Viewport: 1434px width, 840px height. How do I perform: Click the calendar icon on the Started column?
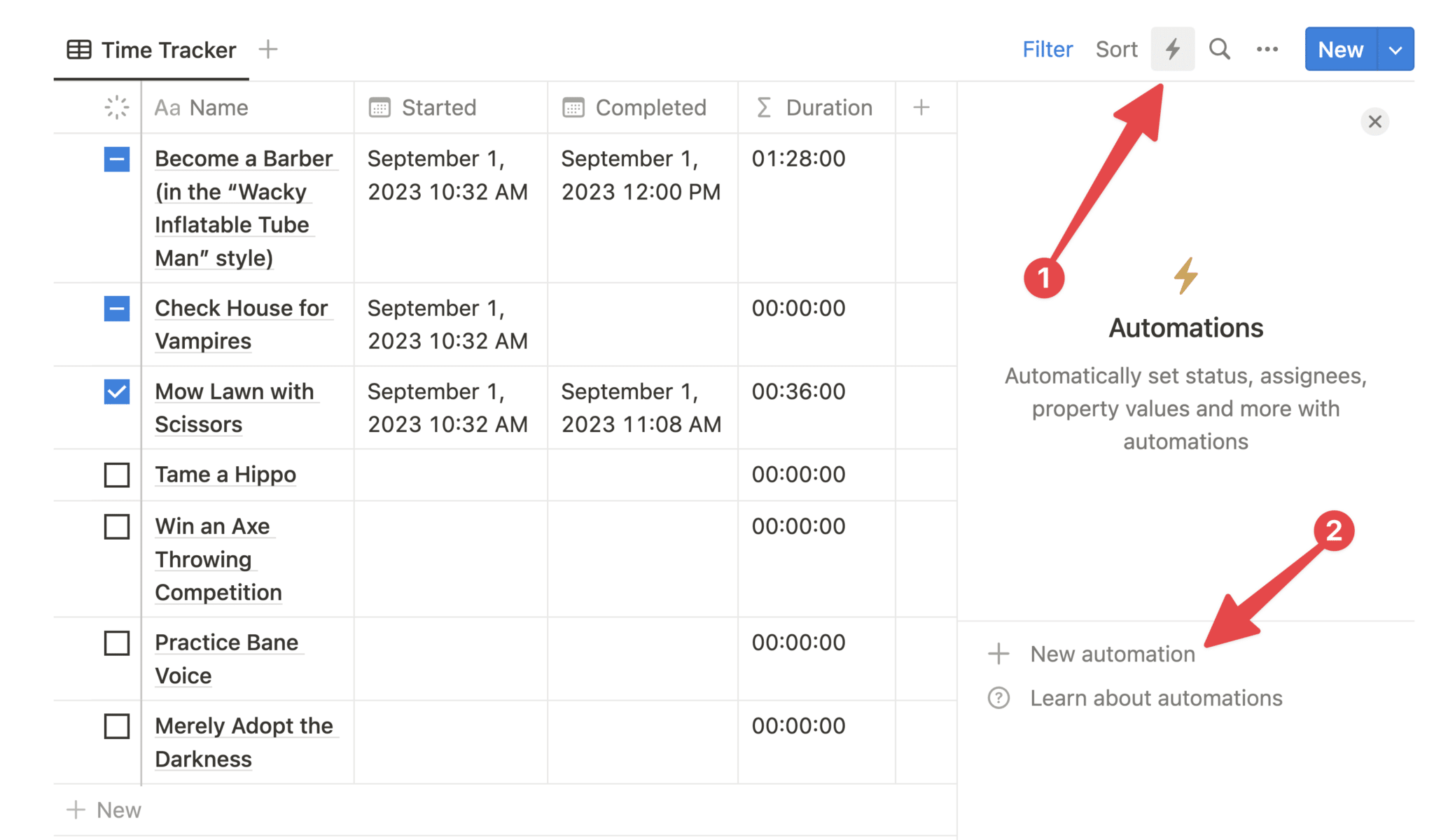[x=379, y=107]
